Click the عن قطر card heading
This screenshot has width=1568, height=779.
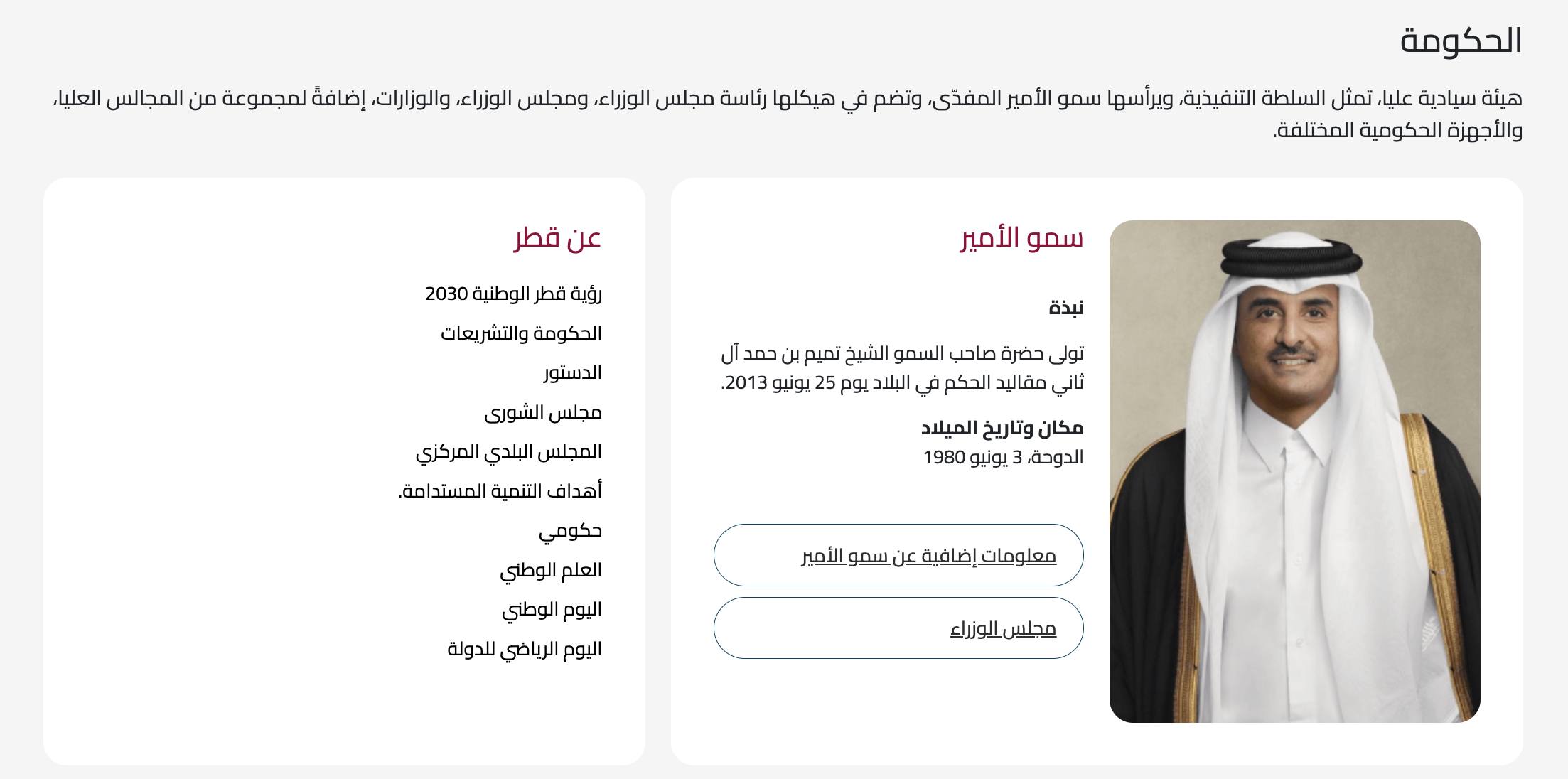click(558, 237)
